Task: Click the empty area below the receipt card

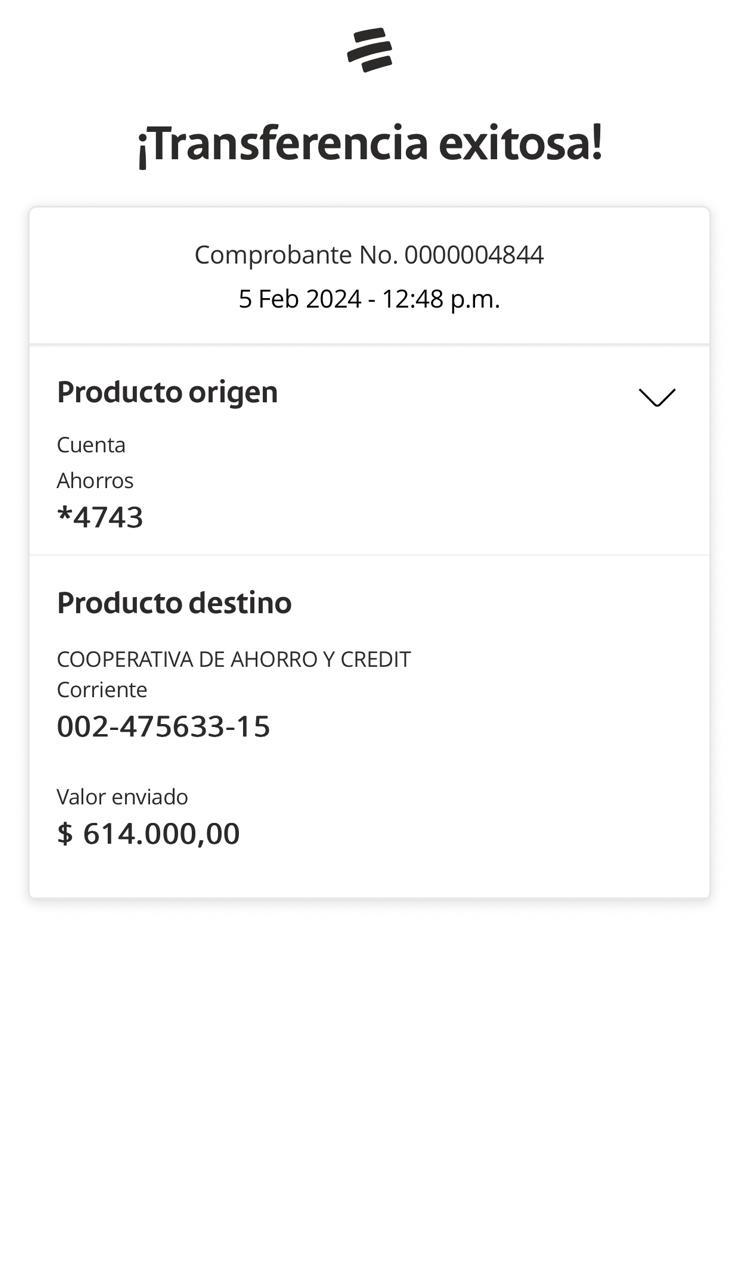Action: pyautogui.click(x=370, y=1080)
